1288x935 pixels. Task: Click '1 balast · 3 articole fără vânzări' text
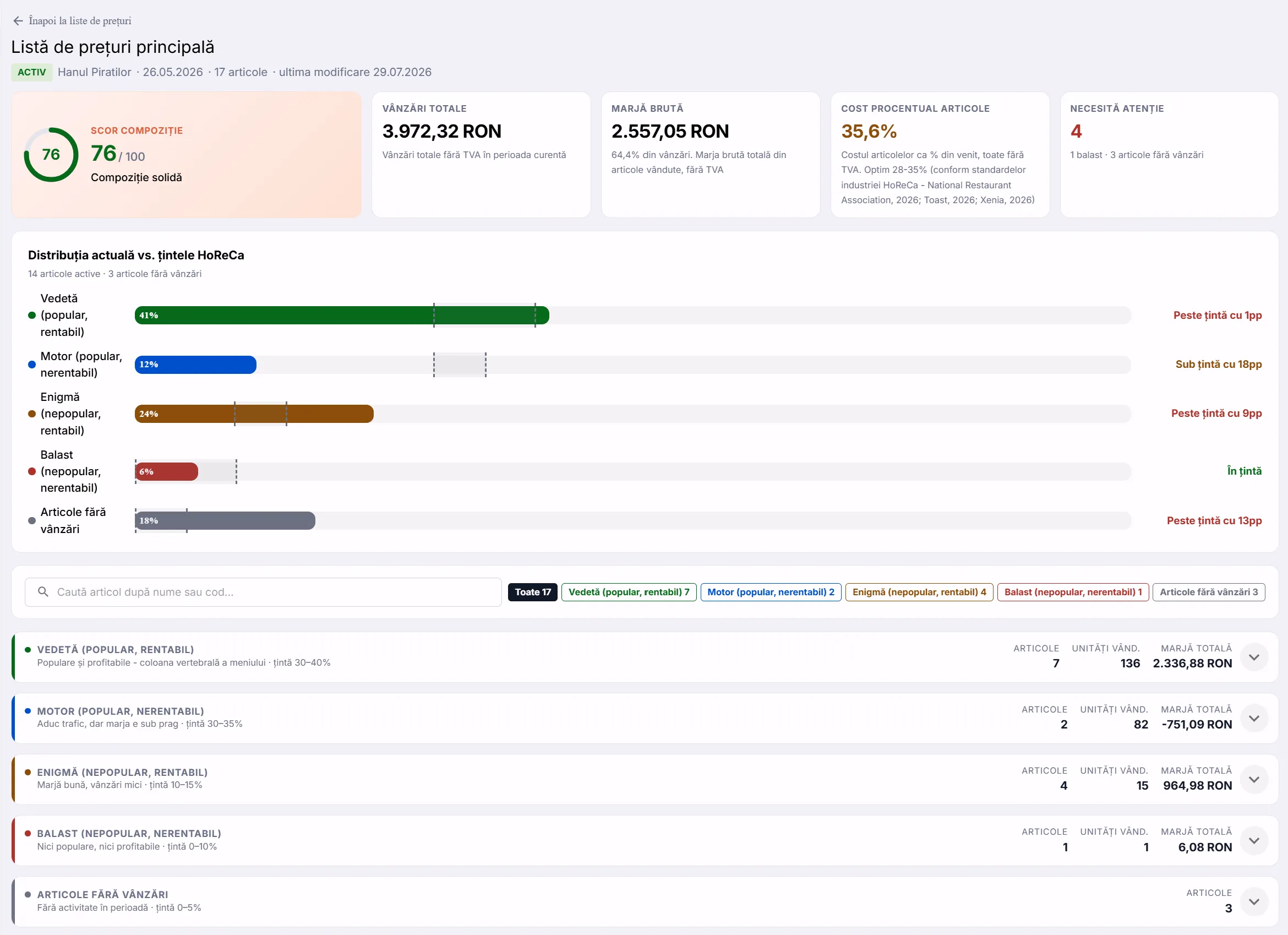click(1137, 155)
